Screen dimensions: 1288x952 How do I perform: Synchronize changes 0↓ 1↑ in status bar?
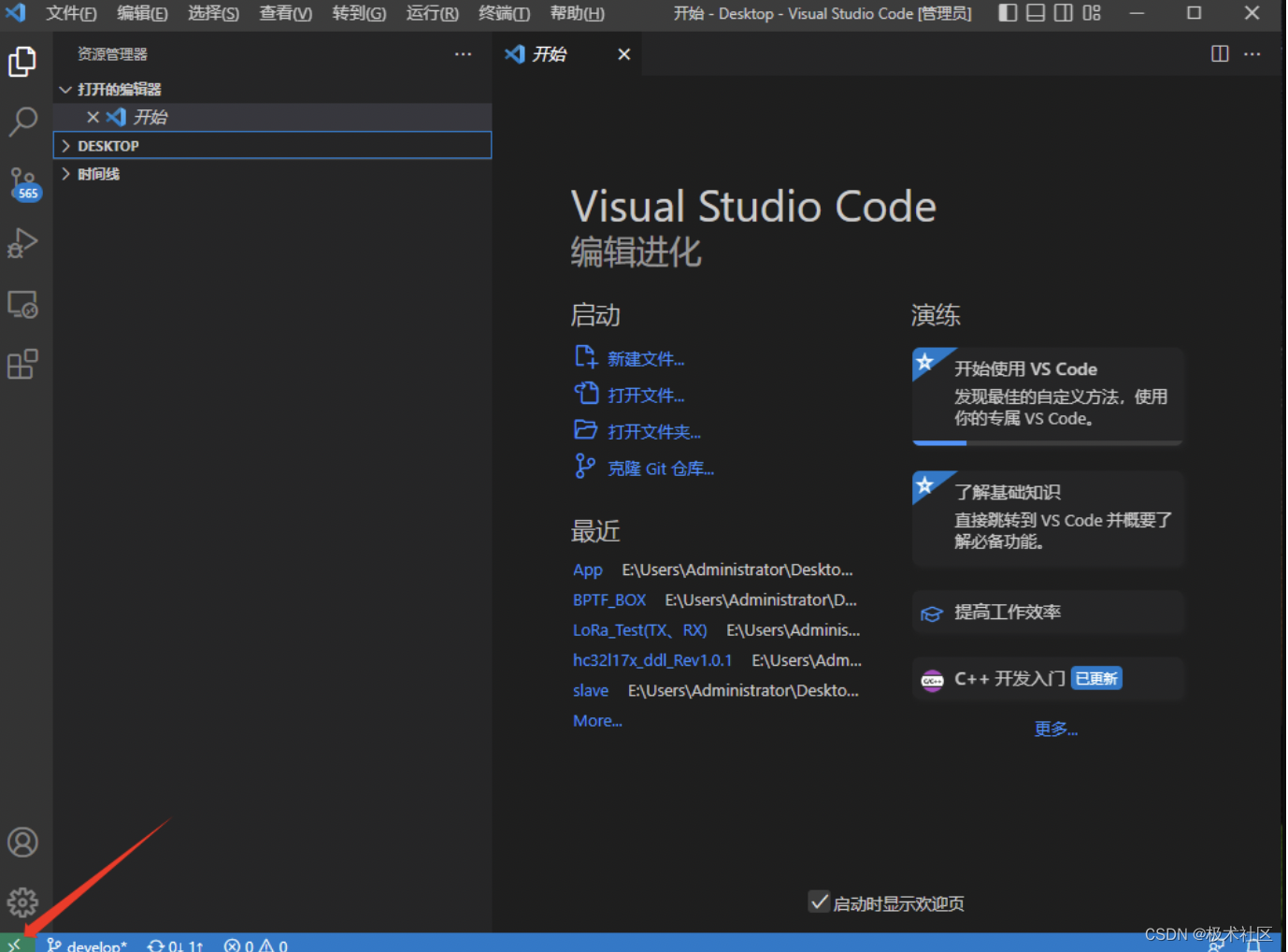tap(175, 945)
